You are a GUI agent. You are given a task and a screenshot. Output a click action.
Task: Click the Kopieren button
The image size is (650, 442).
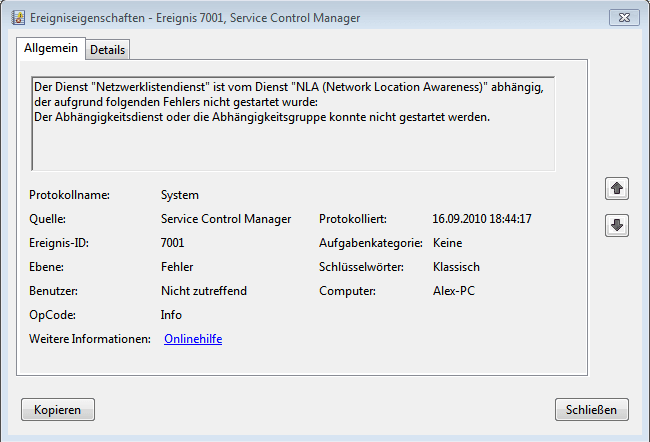tap(58, 410)
